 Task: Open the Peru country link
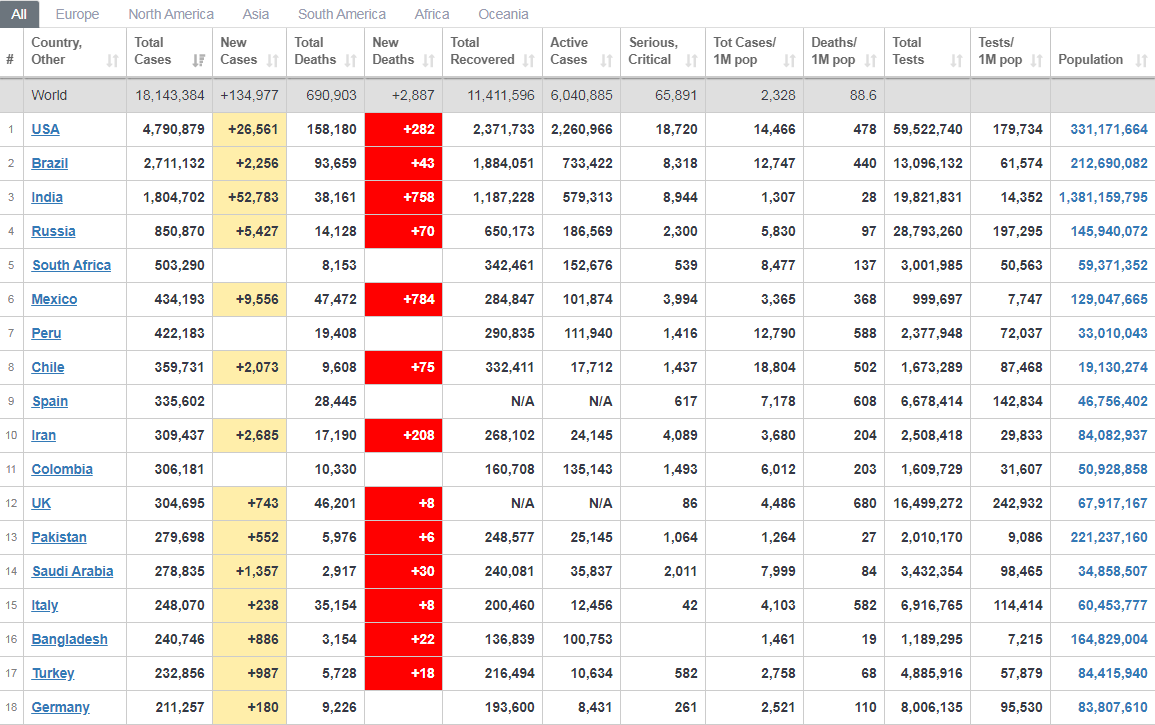click(46, 333)
